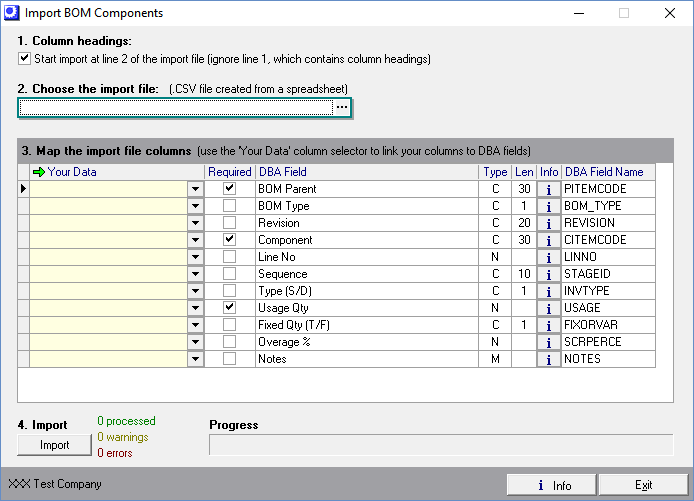Browse for the import file with ellipsis button

tap(342, 107)
